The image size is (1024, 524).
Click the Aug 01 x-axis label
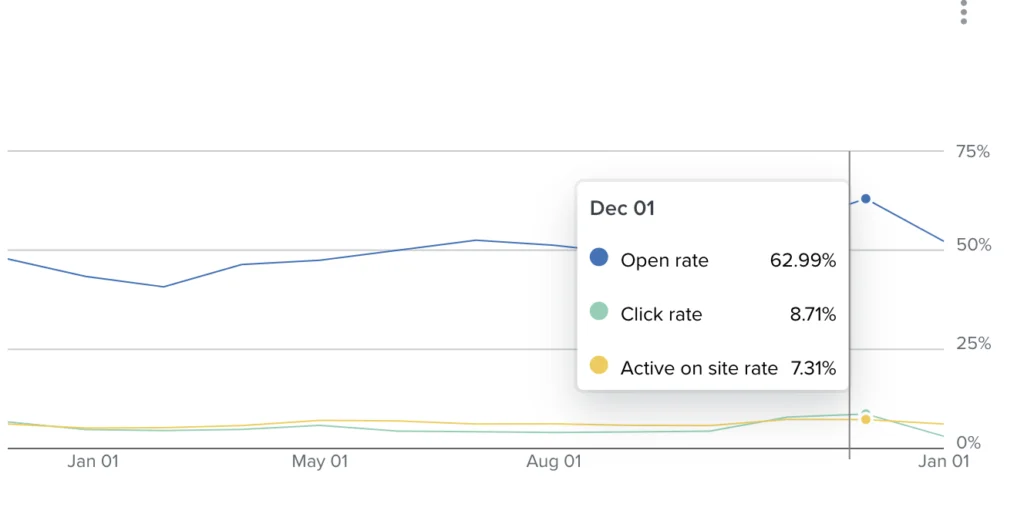coord(554,461)
